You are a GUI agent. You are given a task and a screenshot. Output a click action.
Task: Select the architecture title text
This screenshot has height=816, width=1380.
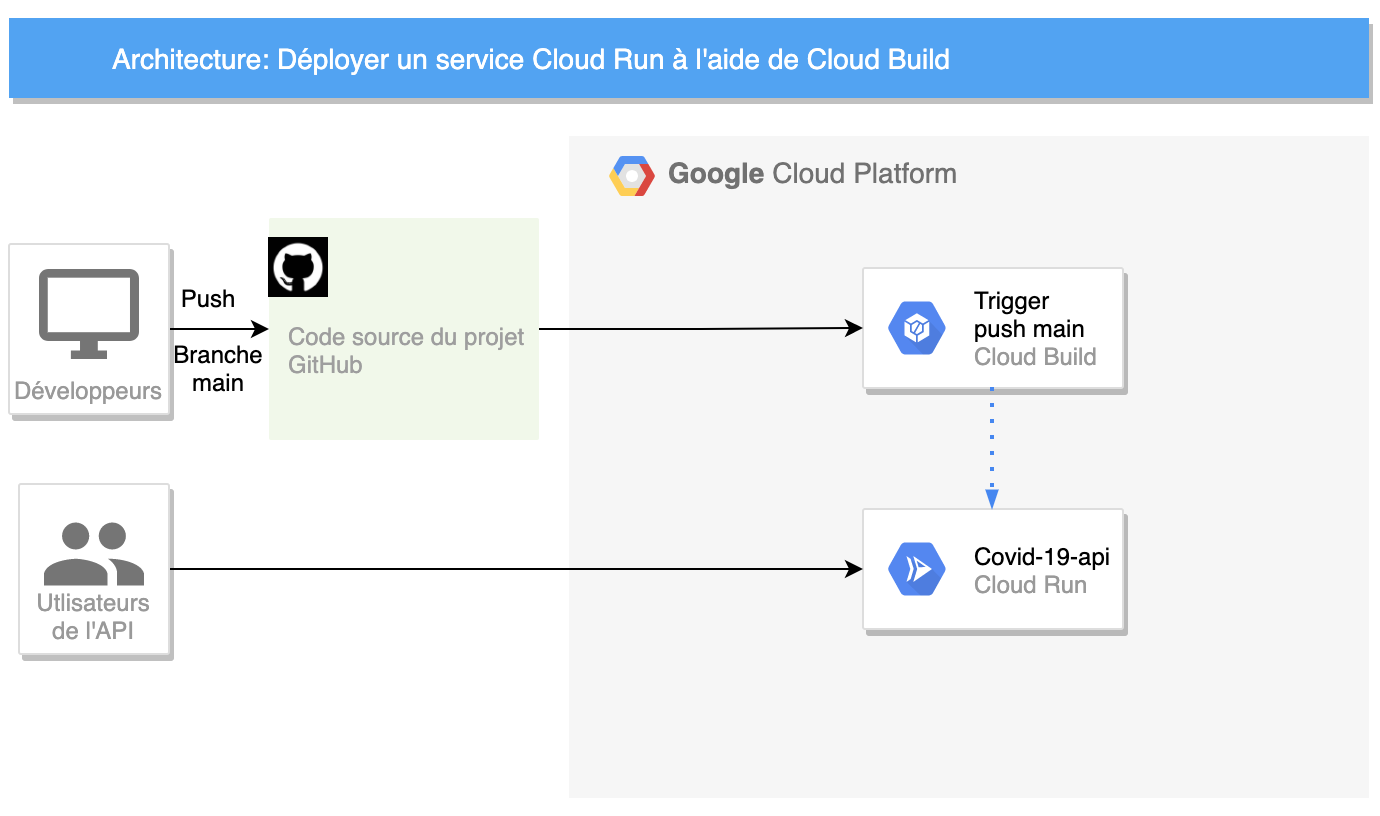[x=531, y=60]
